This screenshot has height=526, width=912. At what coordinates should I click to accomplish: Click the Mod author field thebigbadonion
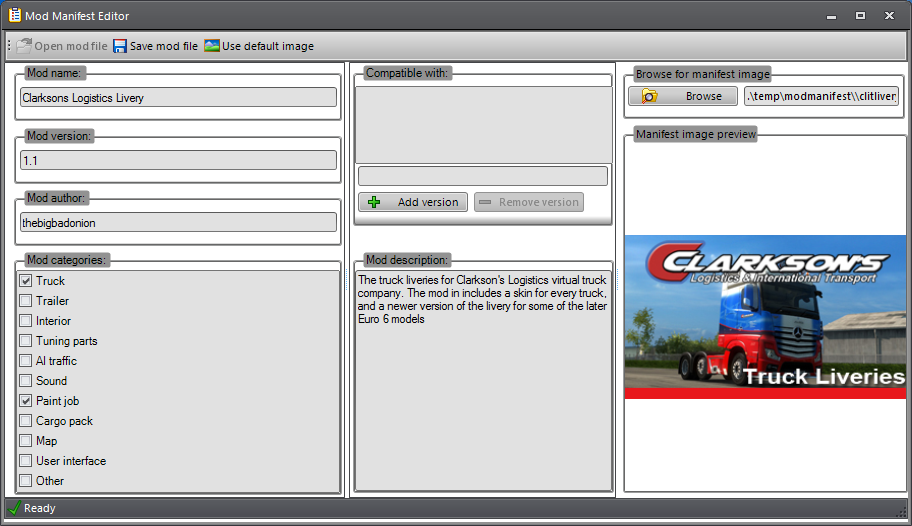click(x=179, y=222)
